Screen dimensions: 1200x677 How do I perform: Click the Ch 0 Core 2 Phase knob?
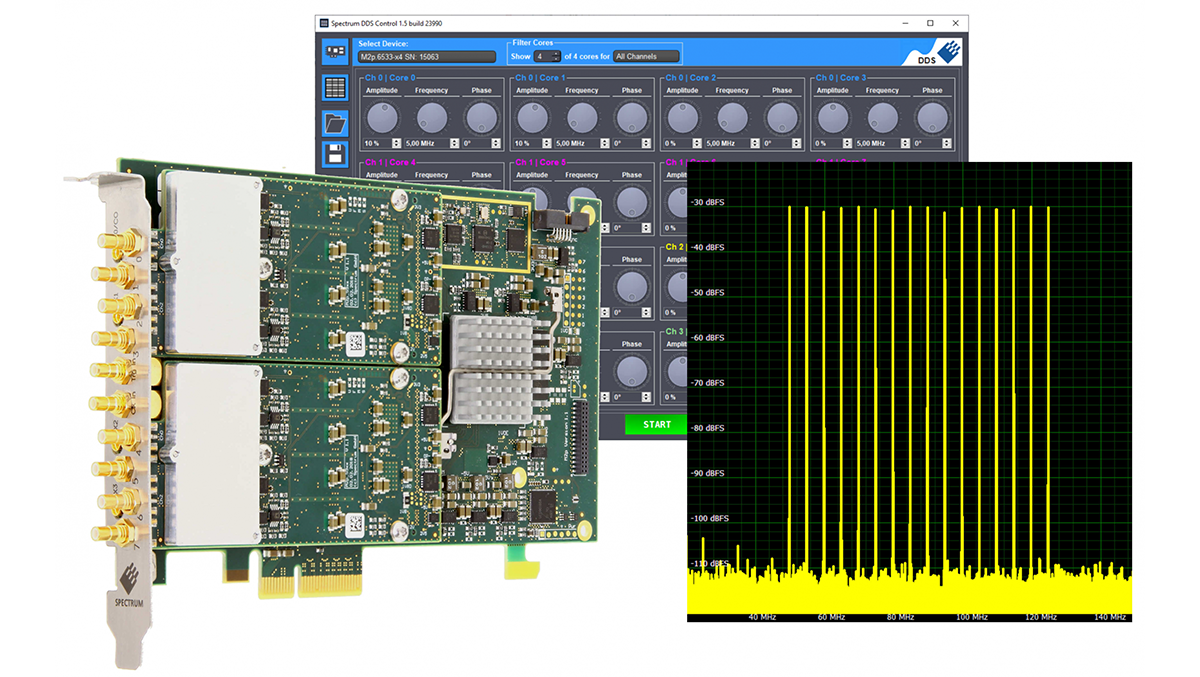pyautogui.click(x=782, y=118)
